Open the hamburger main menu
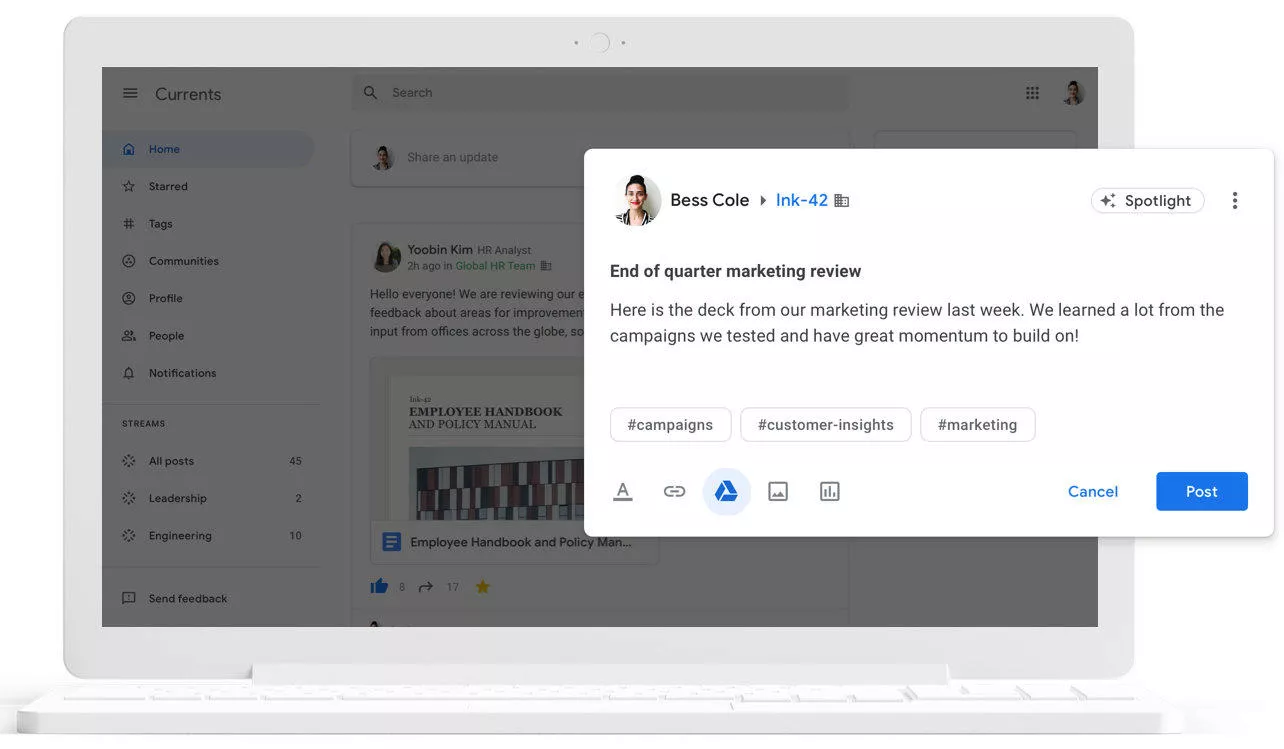The width and height of the screenshot is (1284, 749). 130,93
